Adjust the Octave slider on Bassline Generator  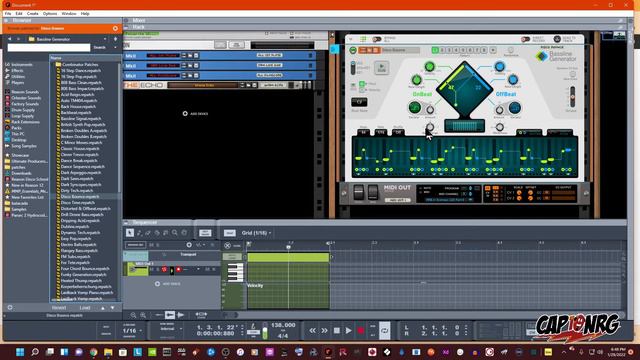pyautogui.click(x=572, y=97)
